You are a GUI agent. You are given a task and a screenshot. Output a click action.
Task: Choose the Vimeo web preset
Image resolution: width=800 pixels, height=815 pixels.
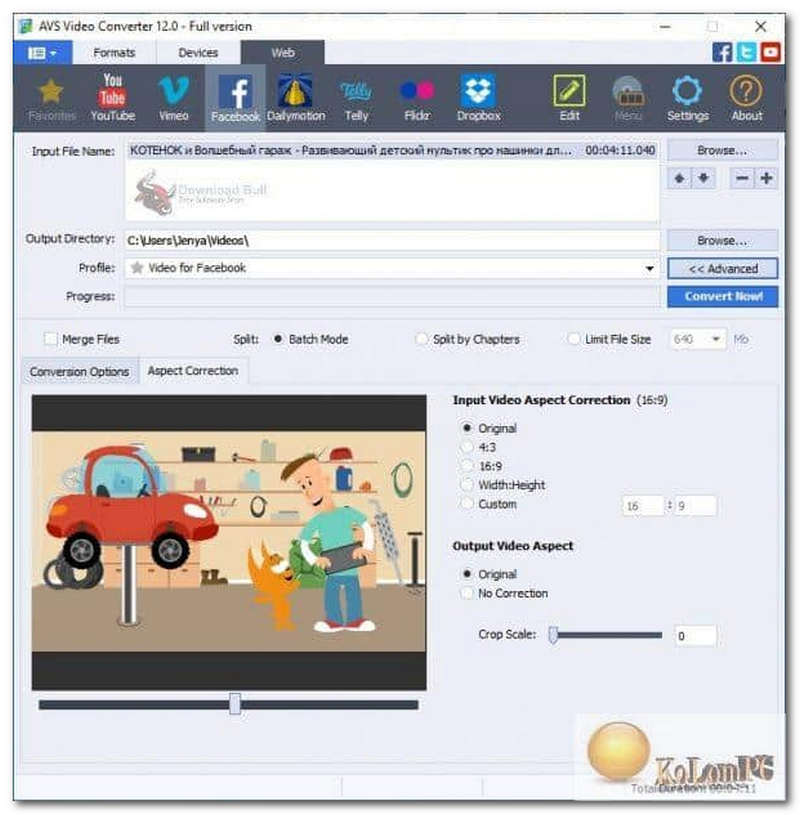(x=173, y=96)
